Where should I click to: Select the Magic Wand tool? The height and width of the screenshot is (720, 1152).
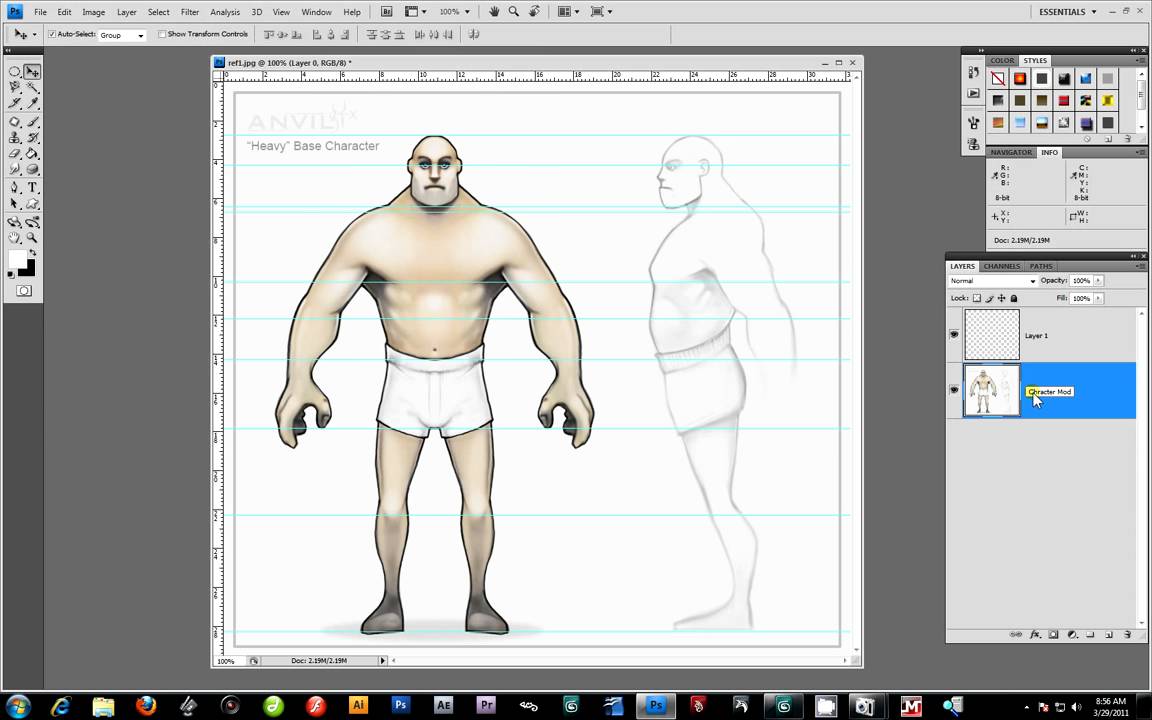click(x=32, y=87)
